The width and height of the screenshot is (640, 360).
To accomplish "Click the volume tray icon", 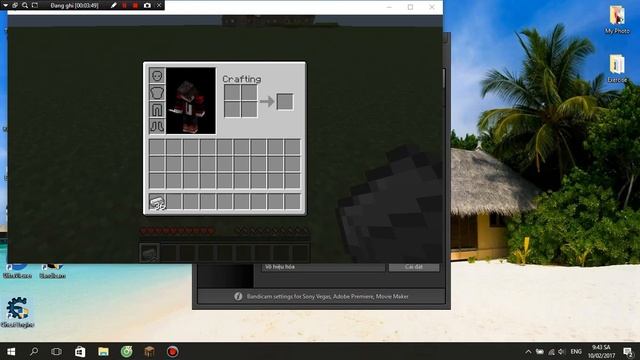I will (x=562, y=351).
